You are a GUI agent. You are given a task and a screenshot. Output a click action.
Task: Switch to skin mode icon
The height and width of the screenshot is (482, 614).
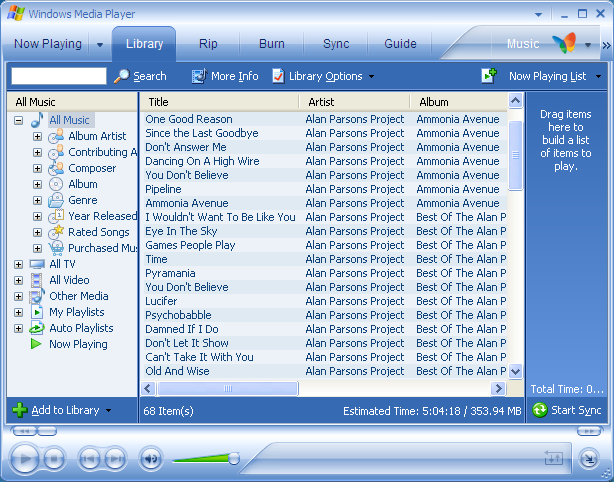click(x=589, y=459)
